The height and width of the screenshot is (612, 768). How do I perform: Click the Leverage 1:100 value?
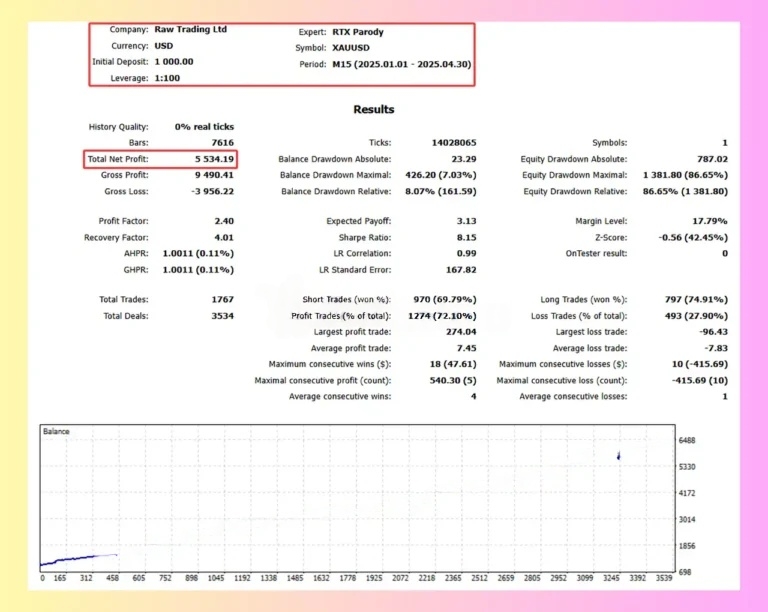click(x=169, y=78)
